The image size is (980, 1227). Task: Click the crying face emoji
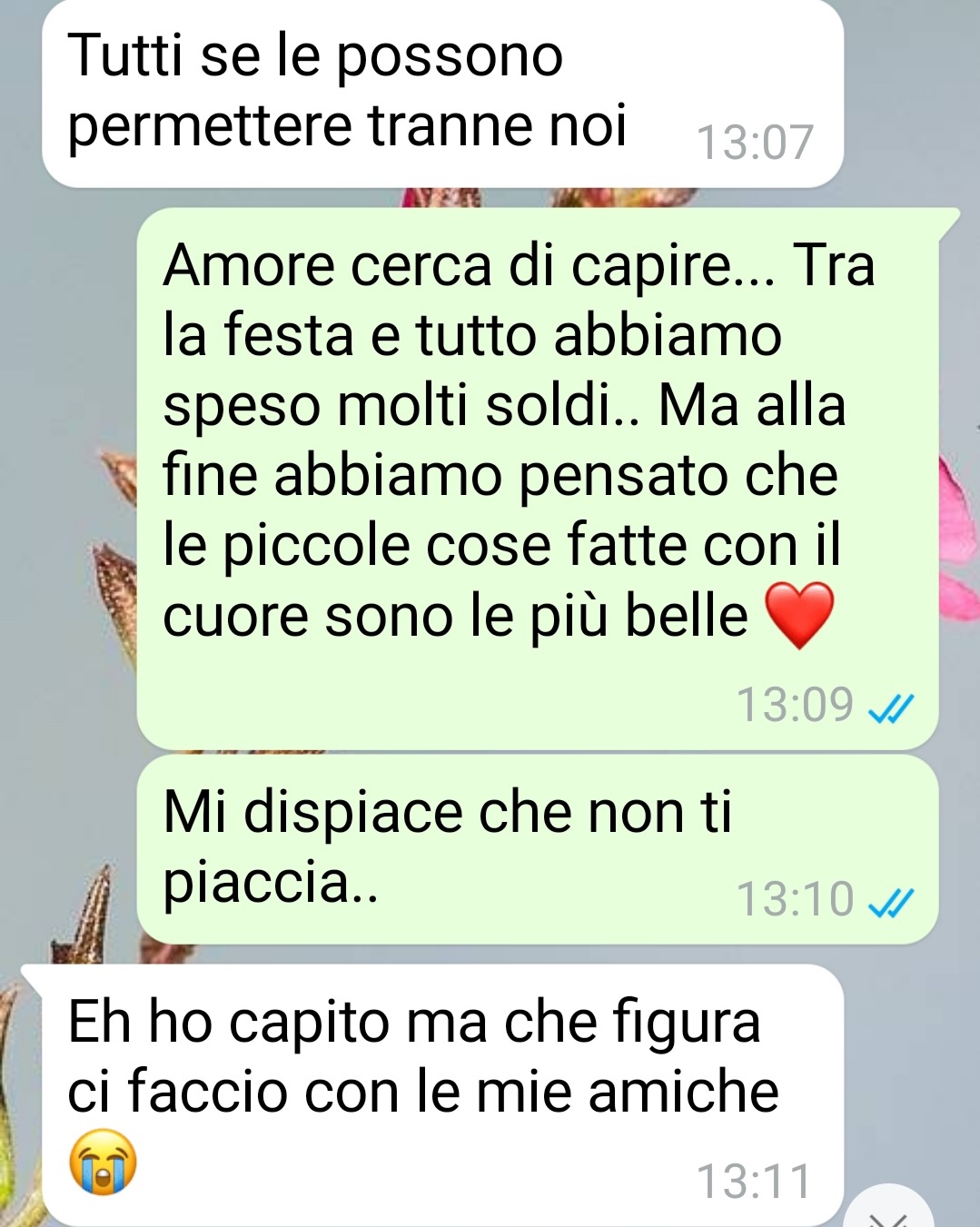tap(103, 1162)
